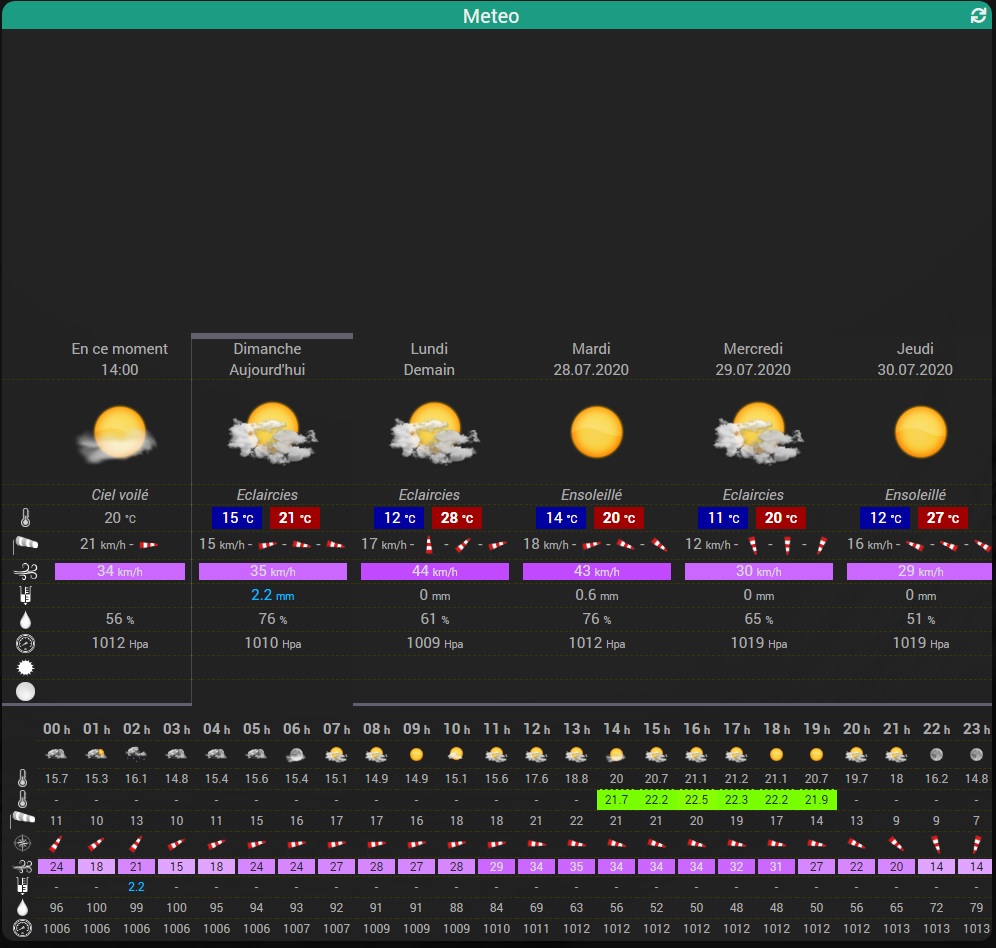Click Mercredi's 1019 Hpa pressure
The image size is (996, 948).
pos(758,643)
